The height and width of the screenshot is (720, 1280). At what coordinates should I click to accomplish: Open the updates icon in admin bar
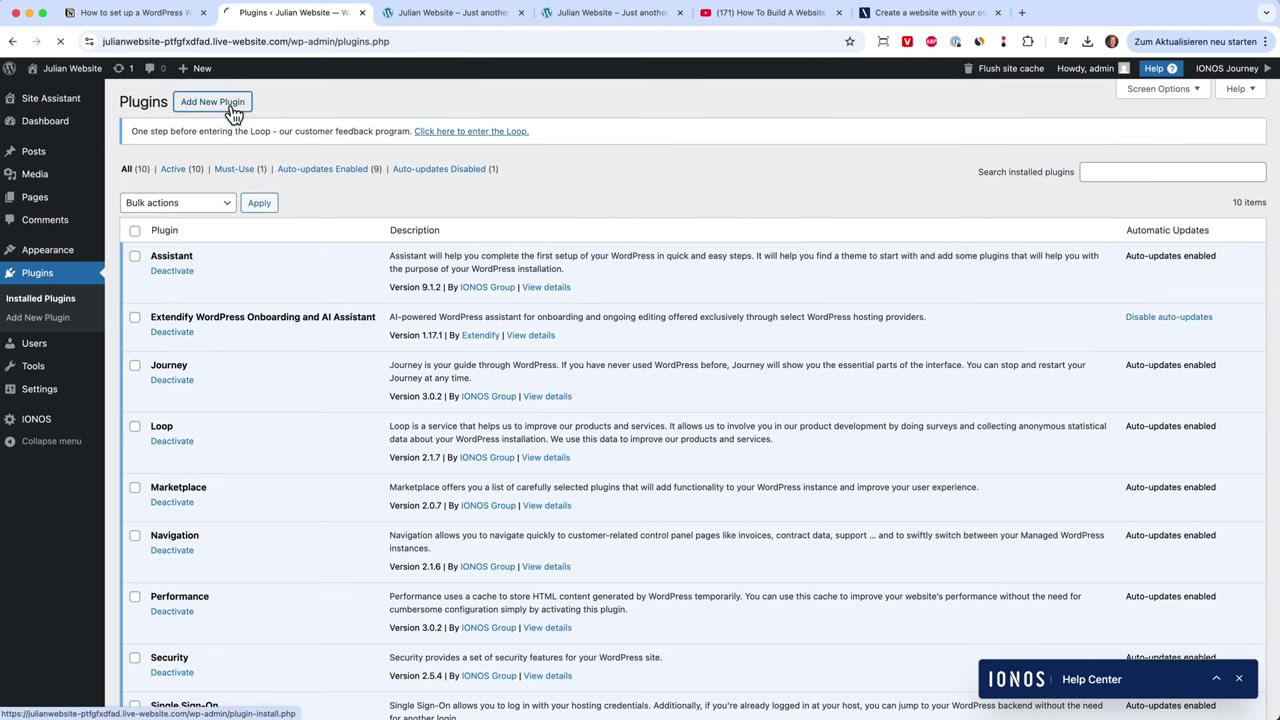(123, 68)
